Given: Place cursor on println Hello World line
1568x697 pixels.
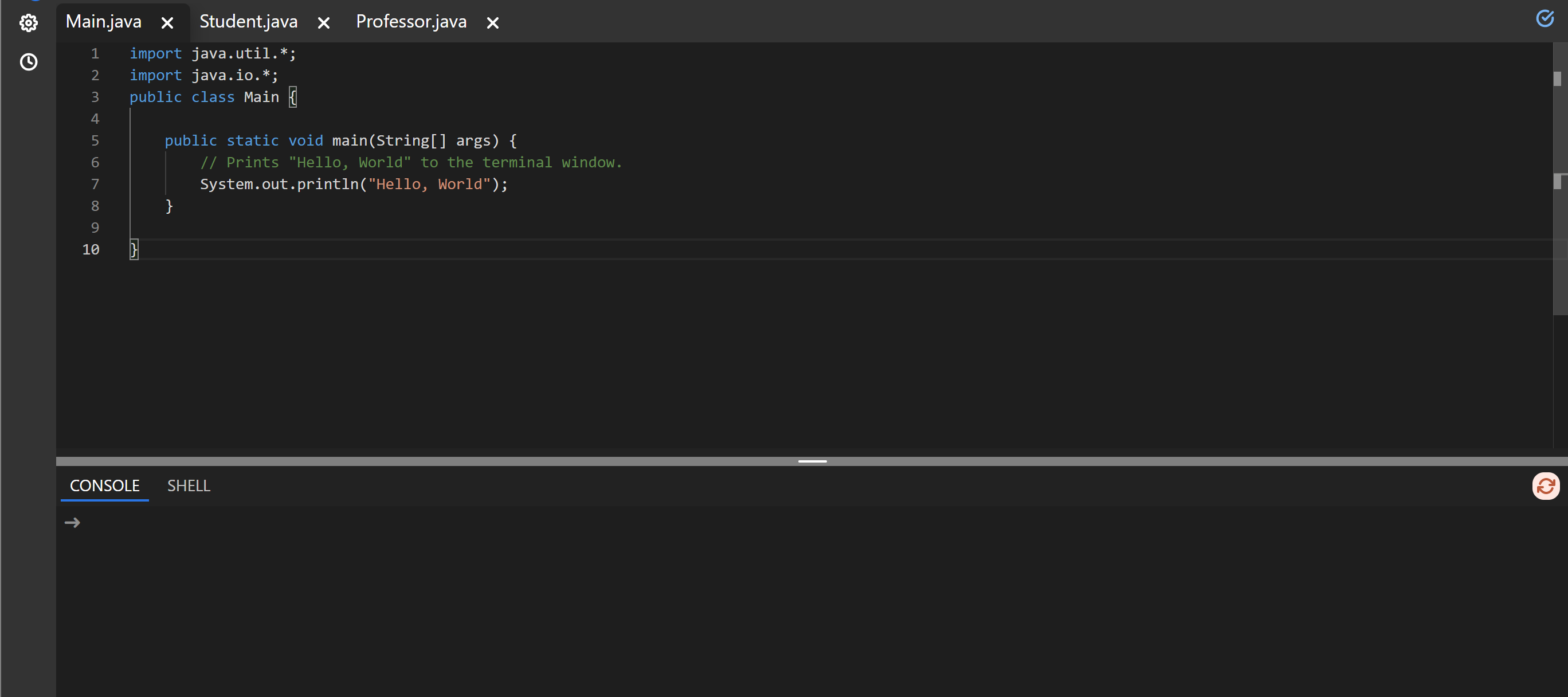Looking at the screenshot, I should point(353,185).
